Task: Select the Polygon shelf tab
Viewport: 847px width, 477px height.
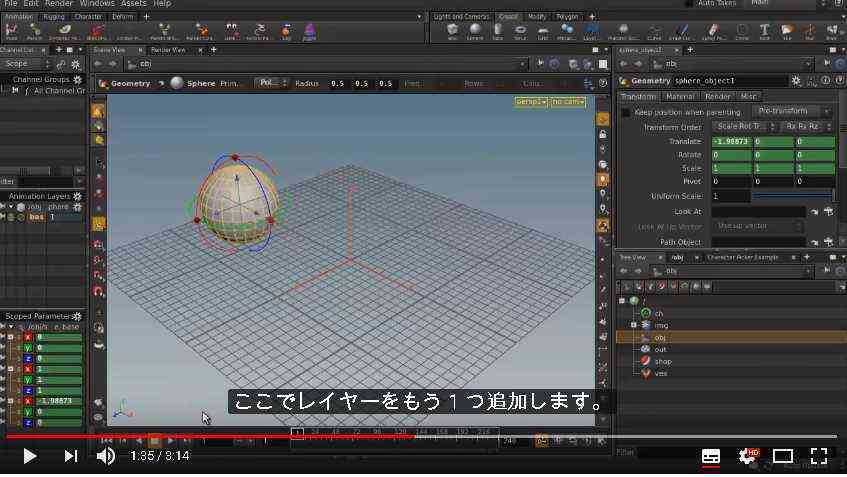Action: coord(567,17)
